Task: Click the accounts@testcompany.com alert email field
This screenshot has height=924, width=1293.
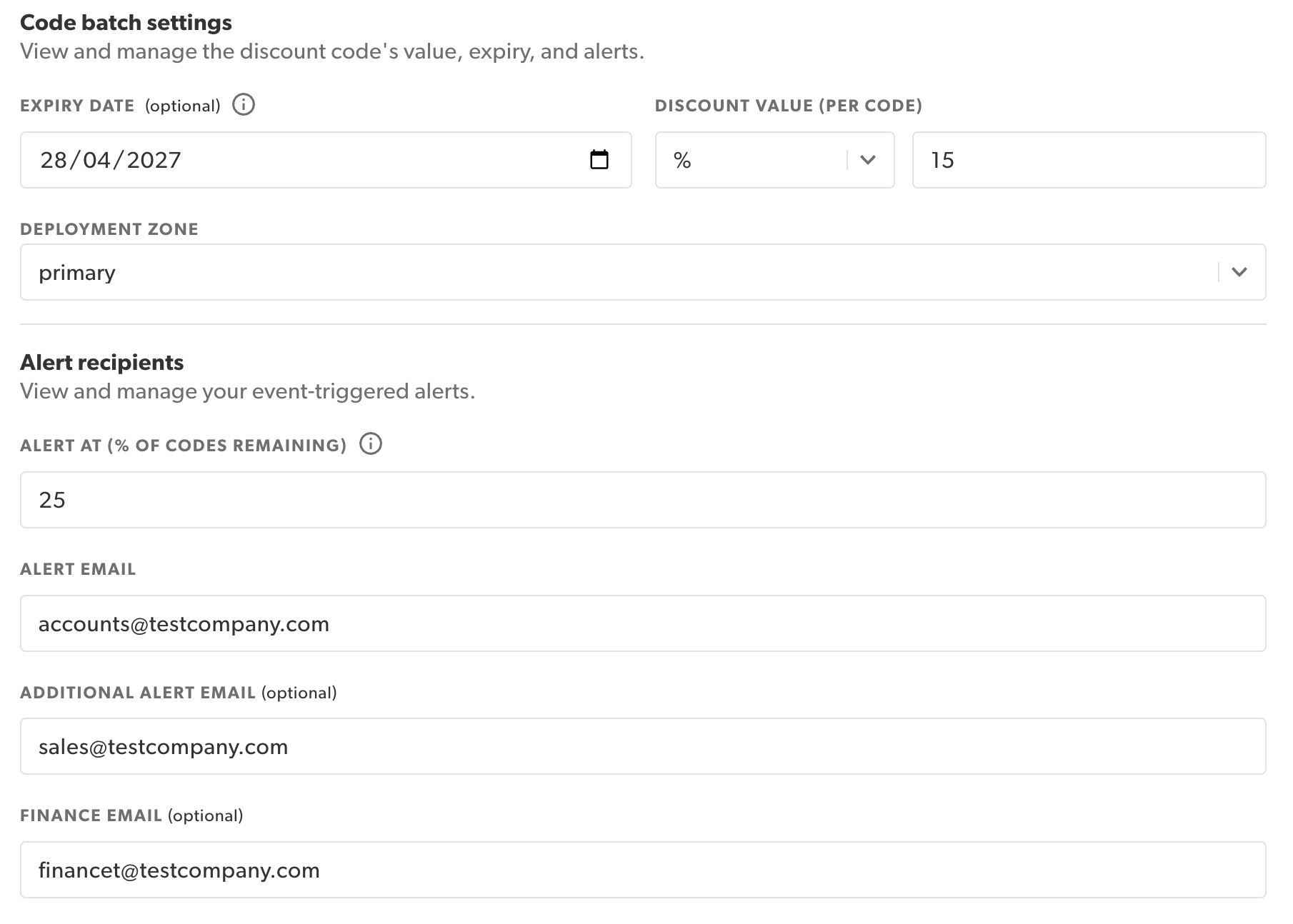Action: click(x=643, y=623)
